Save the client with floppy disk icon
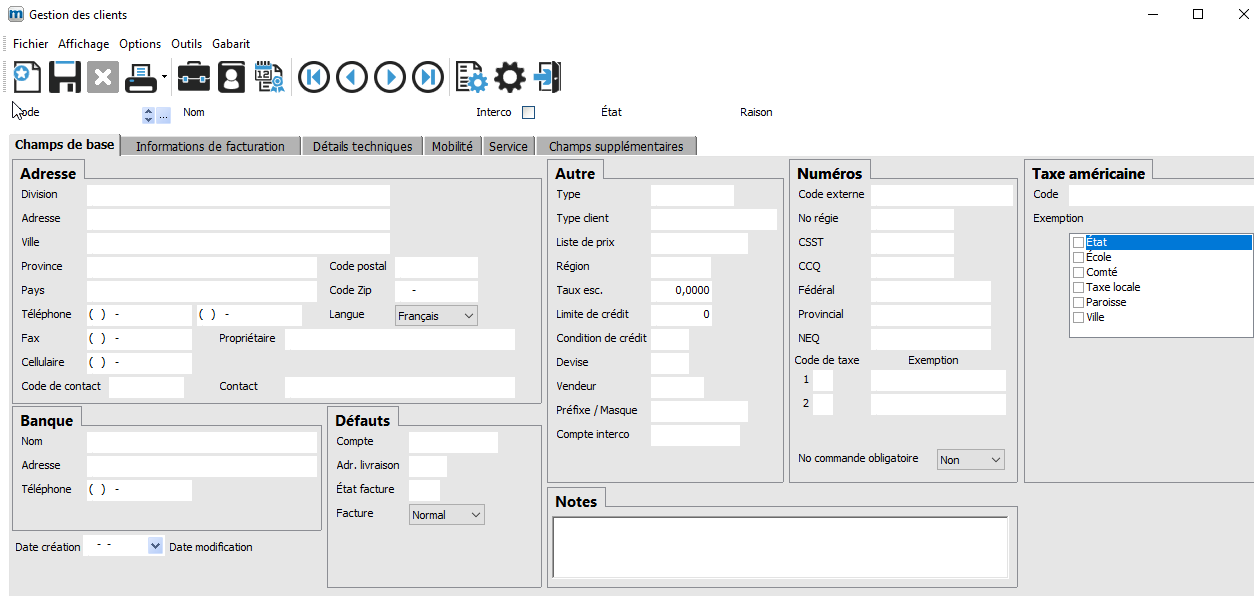The height and width of the screenshot is (596, 1254). pyautogui.click(x=65, y=77)
